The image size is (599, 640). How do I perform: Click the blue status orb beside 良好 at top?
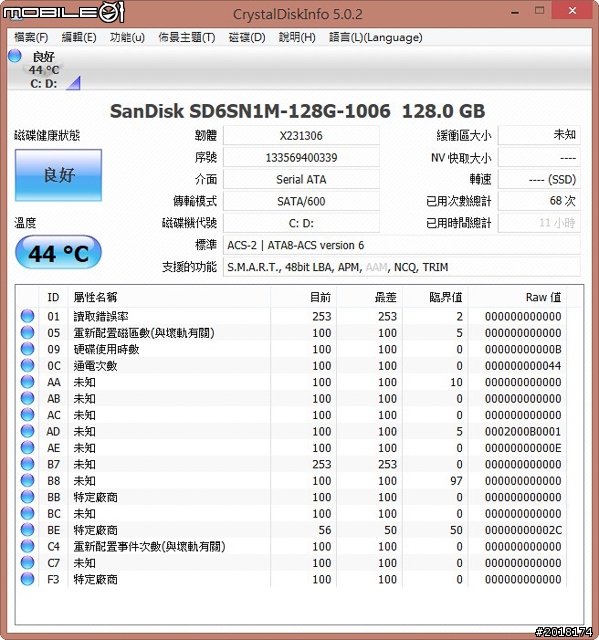(15, 56)
